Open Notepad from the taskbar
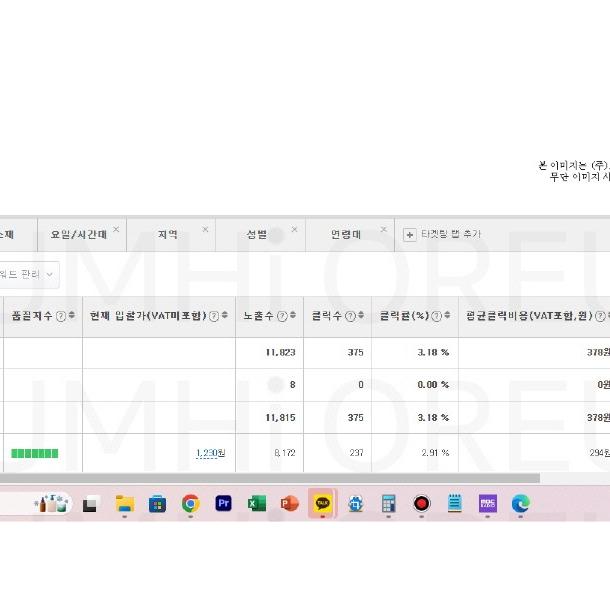This screenshot has height=610, width=610. click(x=455, y=503)
